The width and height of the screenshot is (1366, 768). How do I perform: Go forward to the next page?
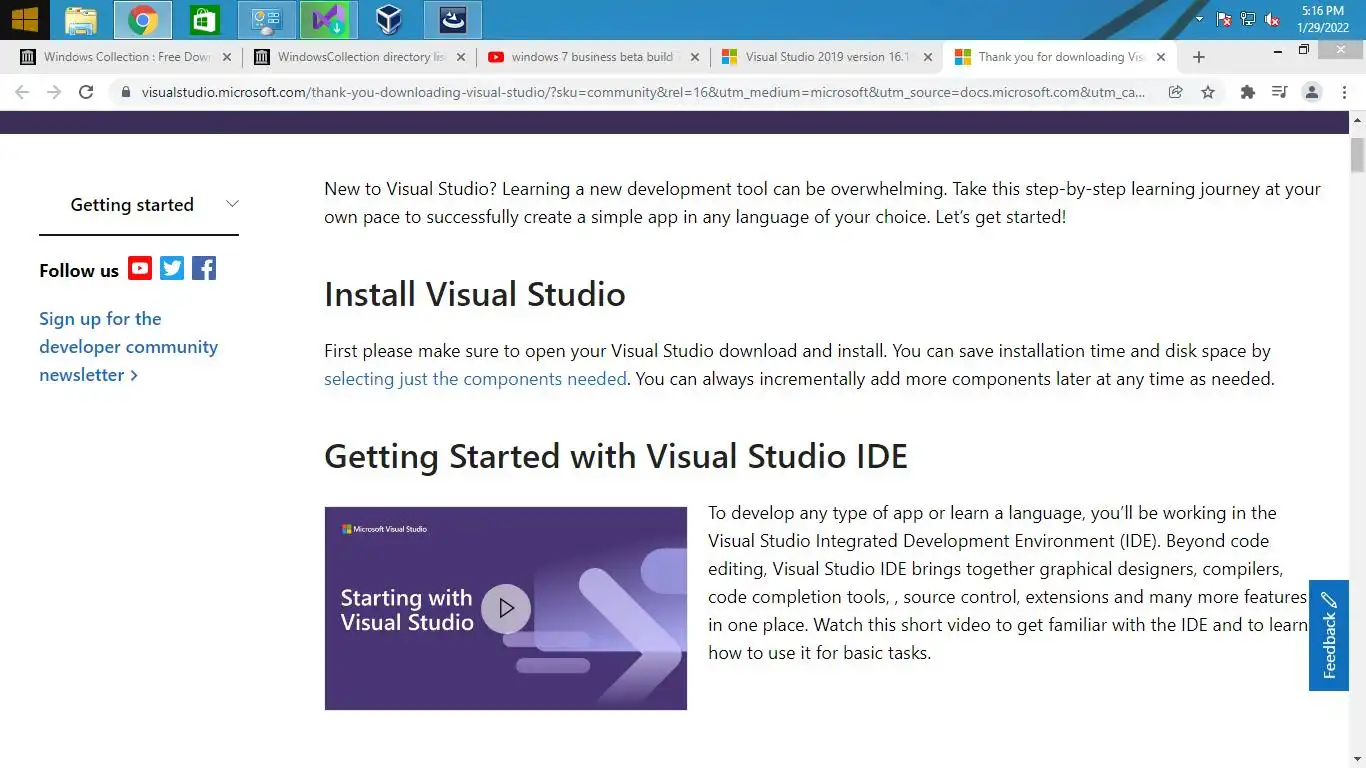(x=54, y=92)
